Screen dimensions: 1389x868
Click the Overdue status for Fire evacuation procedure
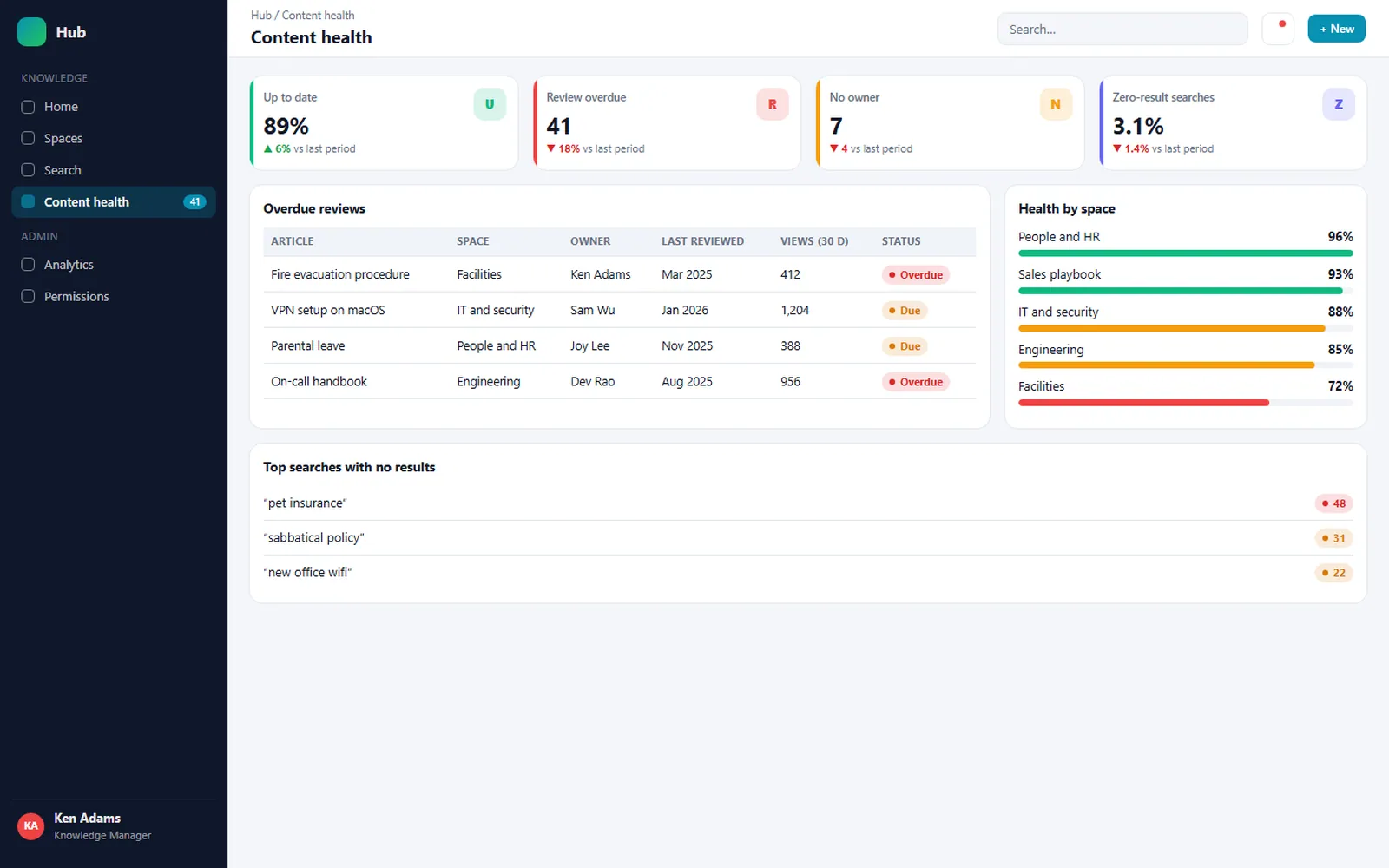click(x=916, y=275)
